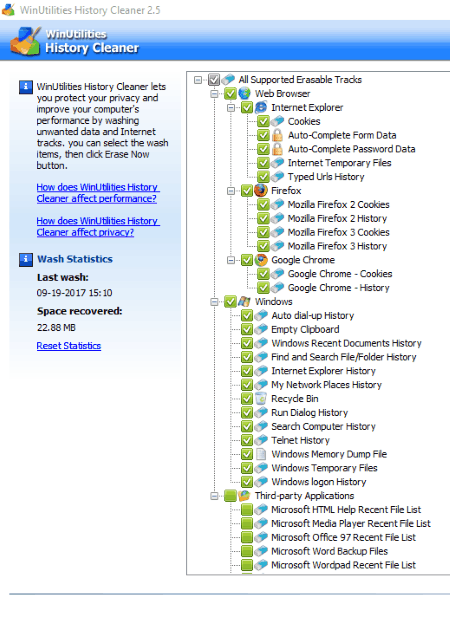Click the Windows Memory Dump File page icon
This screenshot has height=631, width=450.
coord(261,454)
